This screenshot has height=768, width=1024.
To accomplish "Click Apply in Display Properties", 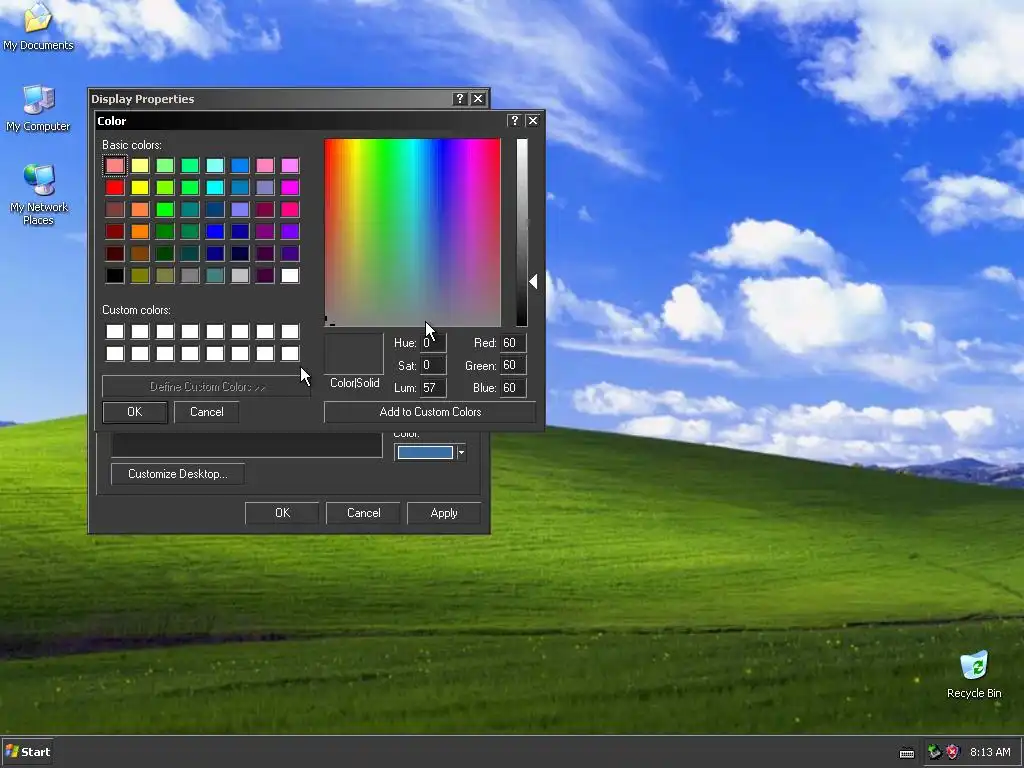I will [x=444, y=513].
